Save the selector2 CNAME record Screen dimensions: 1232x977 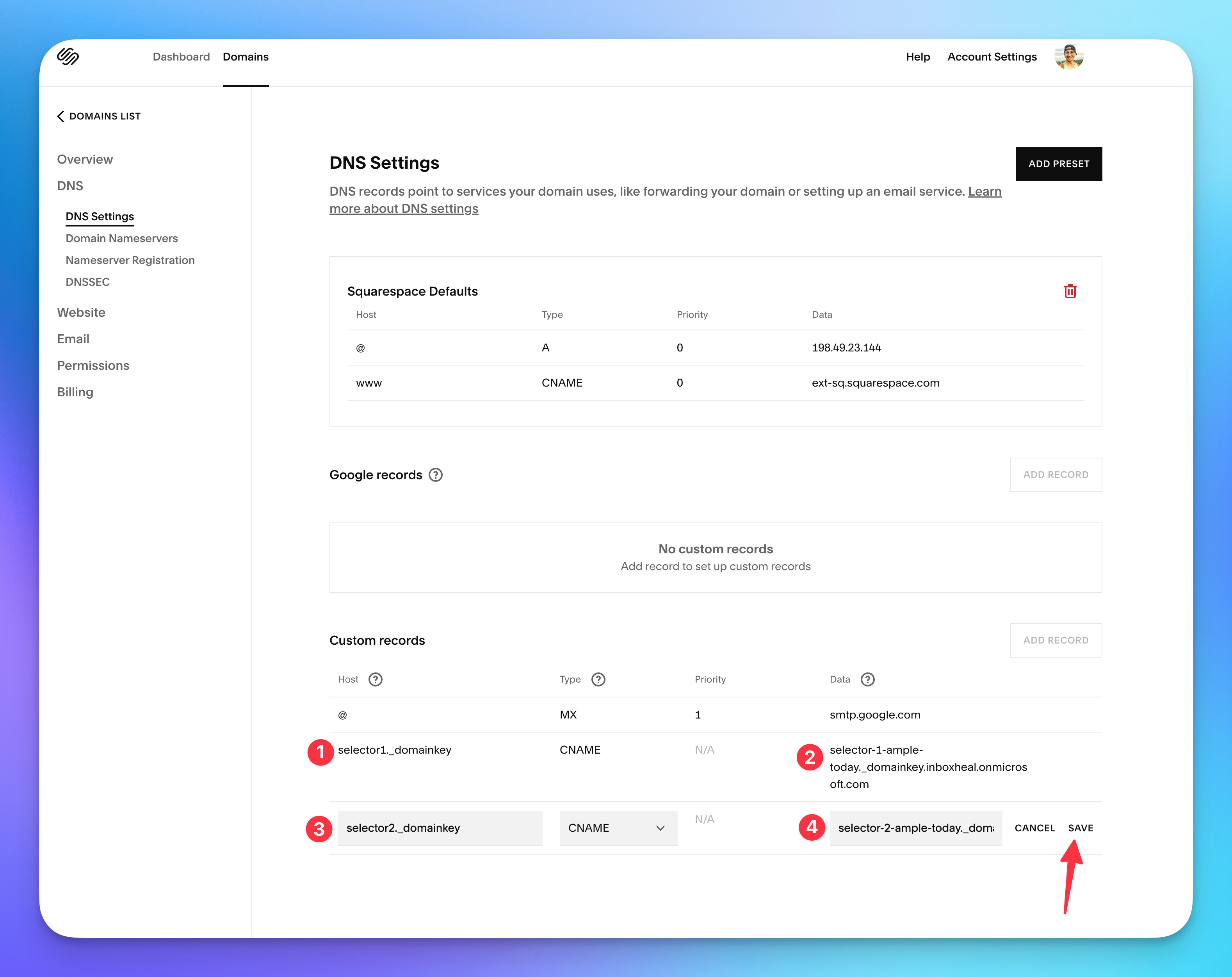1080,828
